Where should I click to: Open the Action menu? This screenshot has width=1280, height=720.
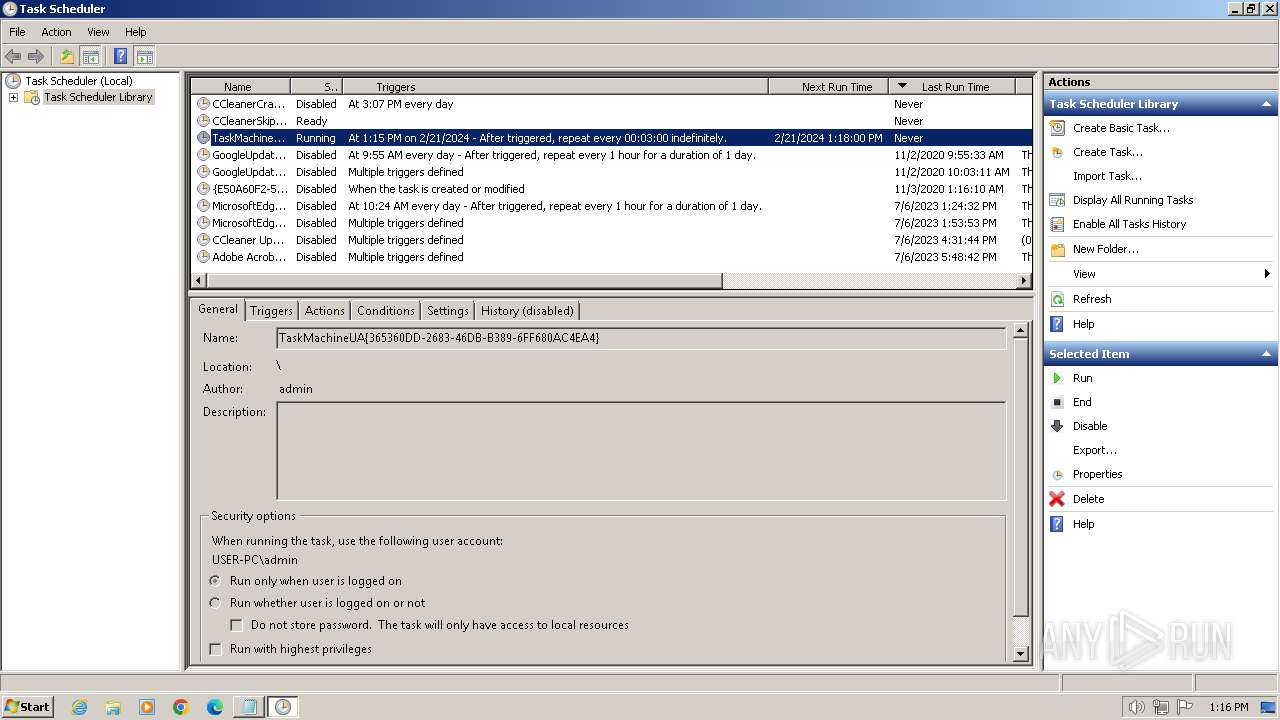[56, 32]
